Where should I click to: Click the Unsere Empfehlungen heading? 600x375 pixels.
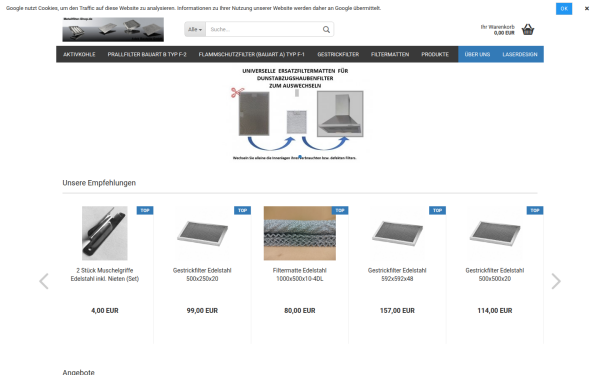(x=99, y=183)
